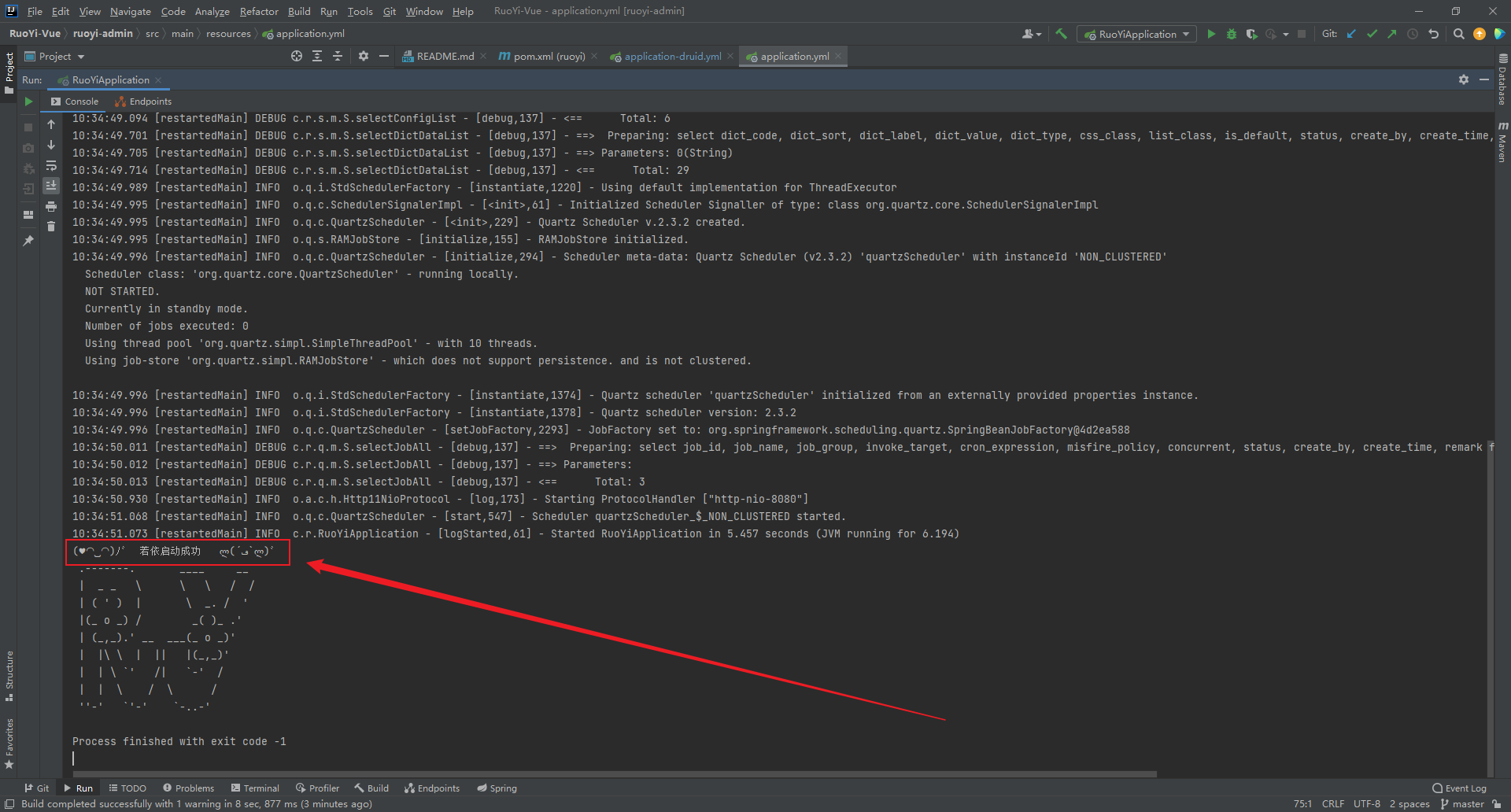Rerun application in Run panel sidebar
Image resolution: width=1511 pixels, height=812 pixels.
(28, 101)
